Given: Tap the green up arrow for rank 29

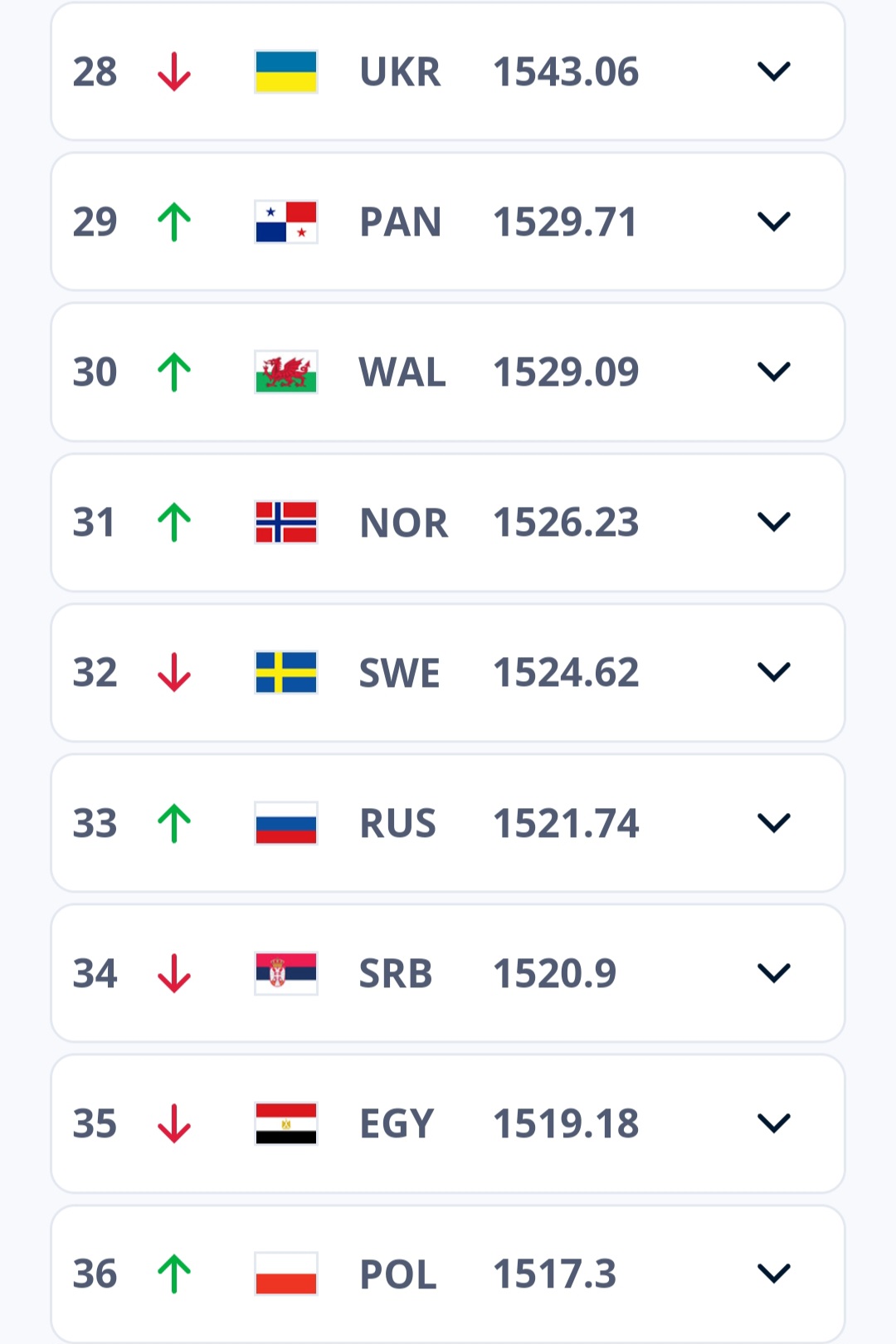Looking at the screenshot, I should coord(174,222).
